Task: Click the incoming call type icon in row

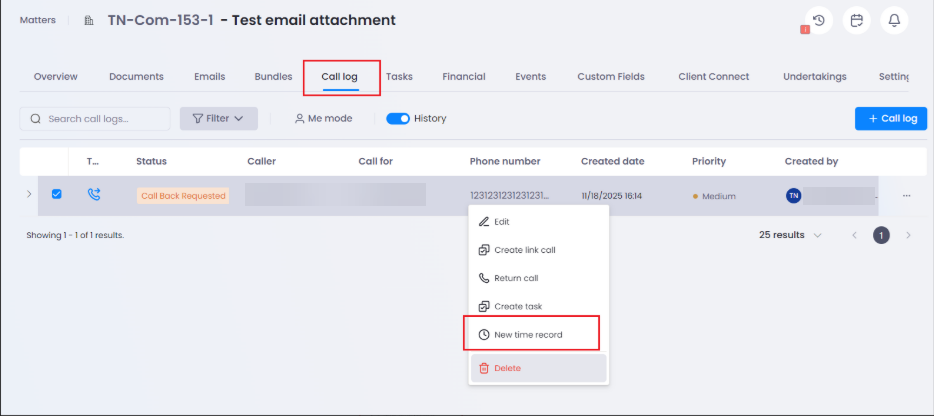Action: click(94, 195)
